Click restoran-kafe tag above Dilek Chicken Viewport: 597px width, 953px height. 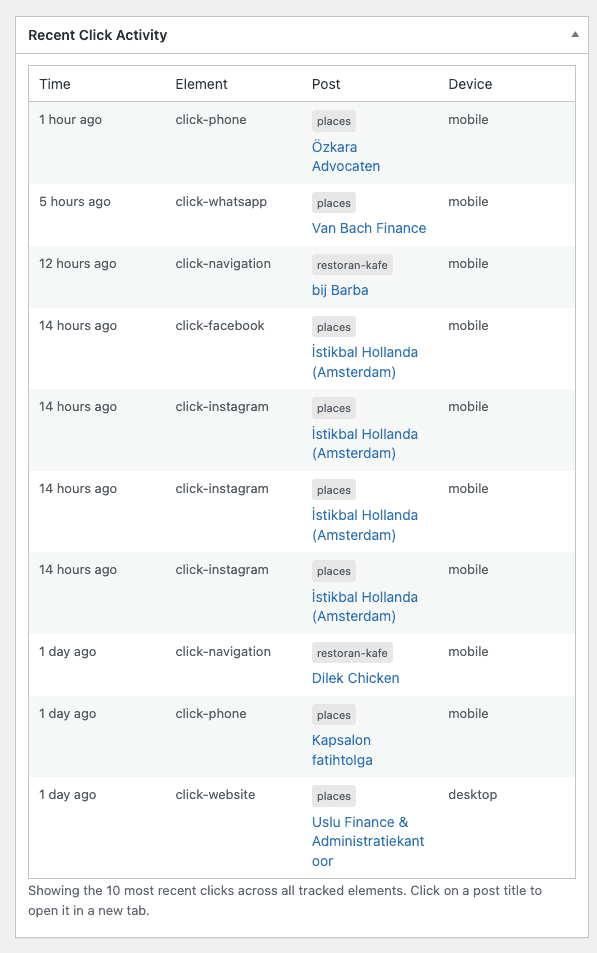(x=352, y=653)
